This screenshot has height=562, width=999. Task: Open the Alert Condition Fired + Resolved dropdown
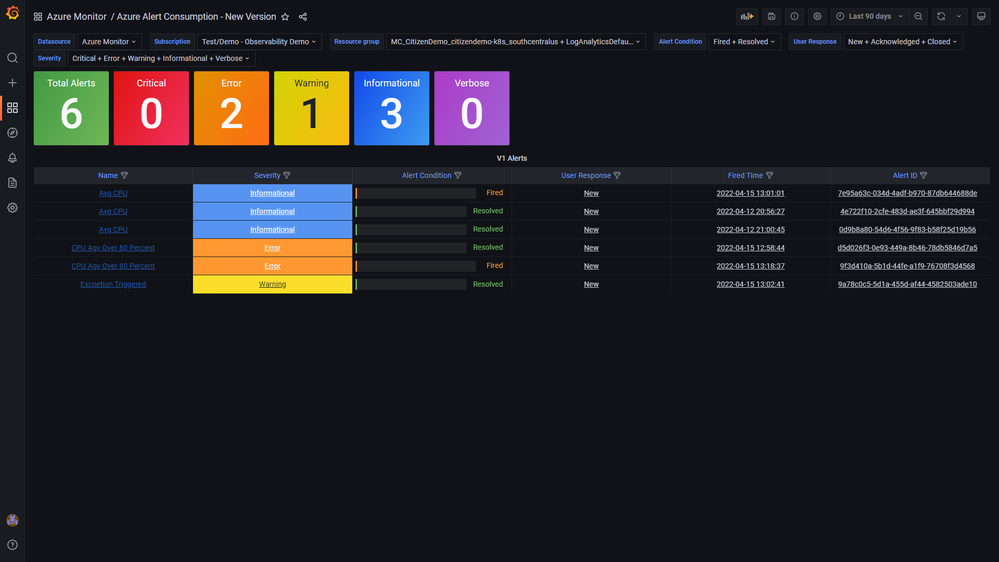coord(744,41)
